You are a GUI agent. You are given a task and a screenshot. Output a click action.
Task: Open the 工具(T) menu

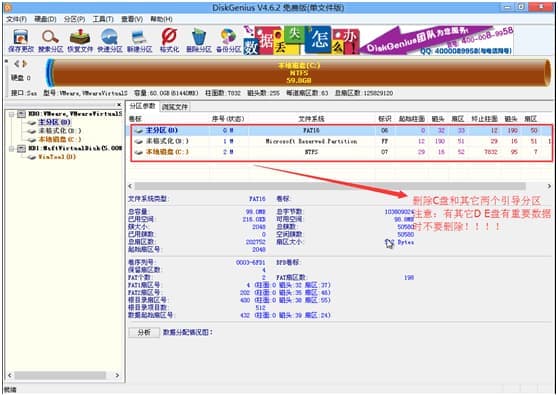pyautogui.click(x=103, y=19)
